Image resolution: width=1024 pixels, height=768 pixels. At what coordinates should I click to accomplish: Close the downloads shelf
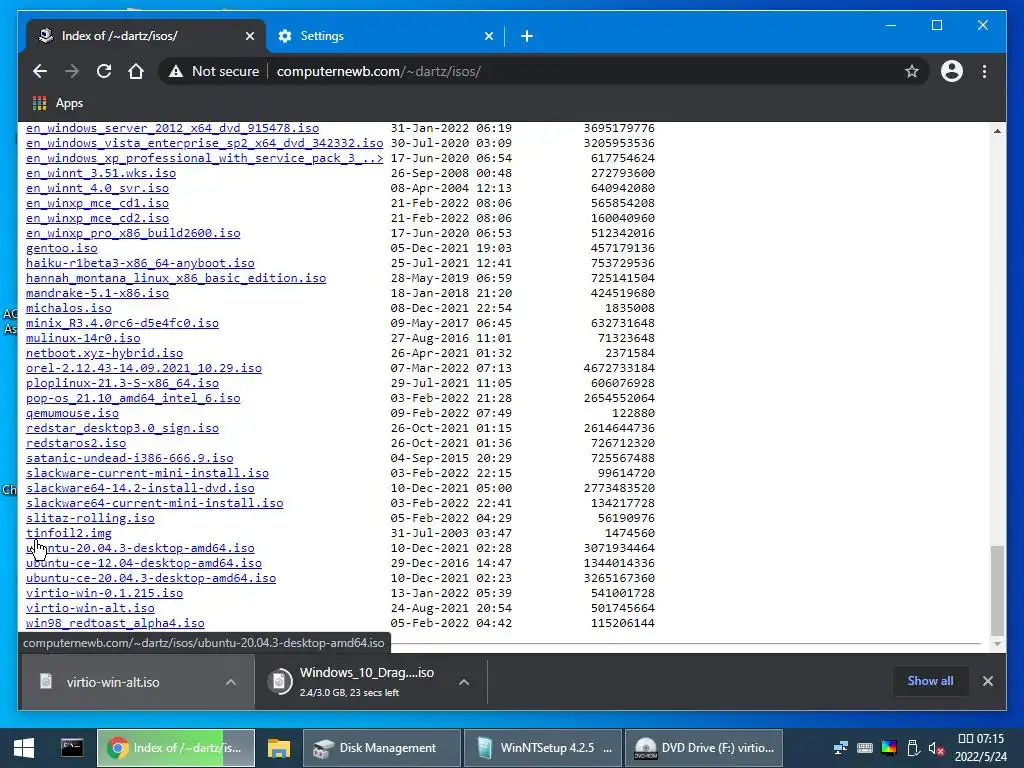click(x=987, y=681)
